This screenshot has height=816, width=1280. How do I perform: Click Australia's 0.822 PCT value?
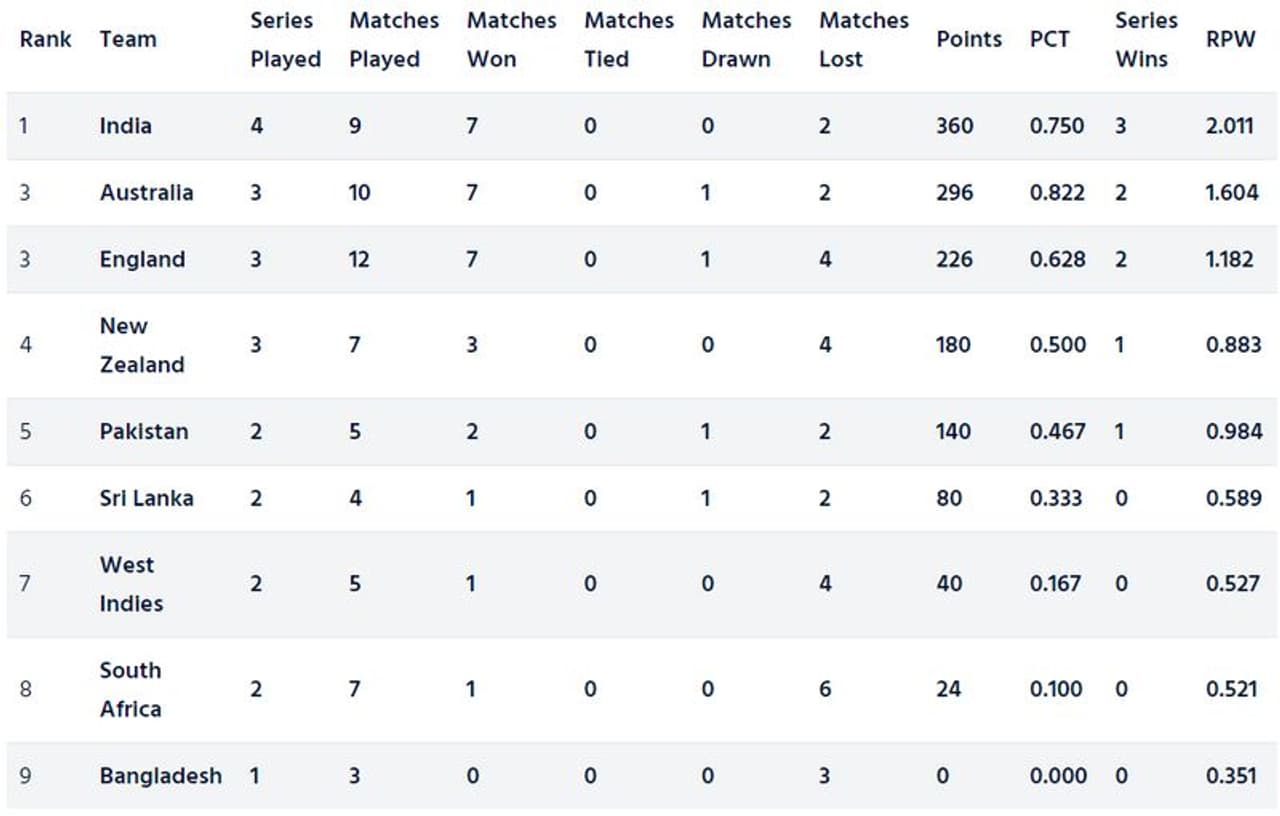[1057, 193]
